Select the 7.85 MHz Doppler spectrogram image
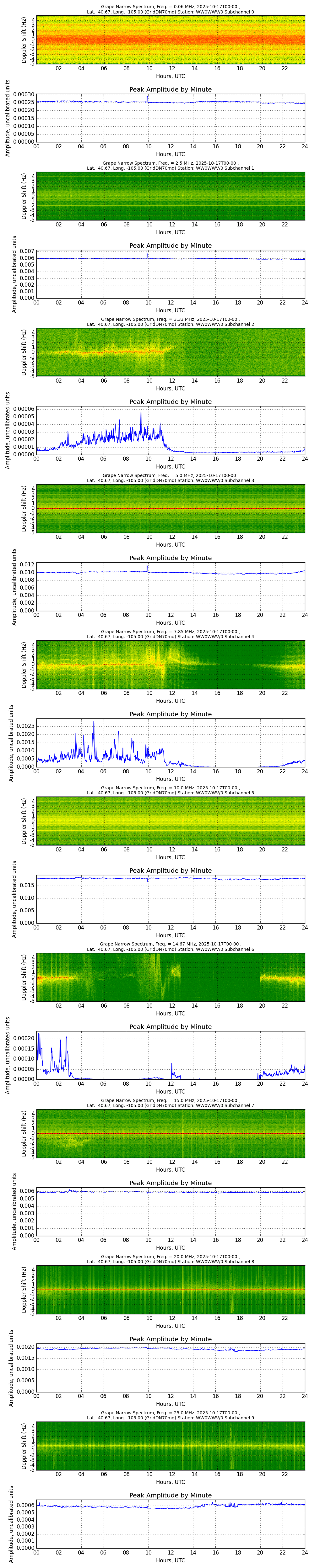The width and height of the screenshot is (314, 1568). 170,665
